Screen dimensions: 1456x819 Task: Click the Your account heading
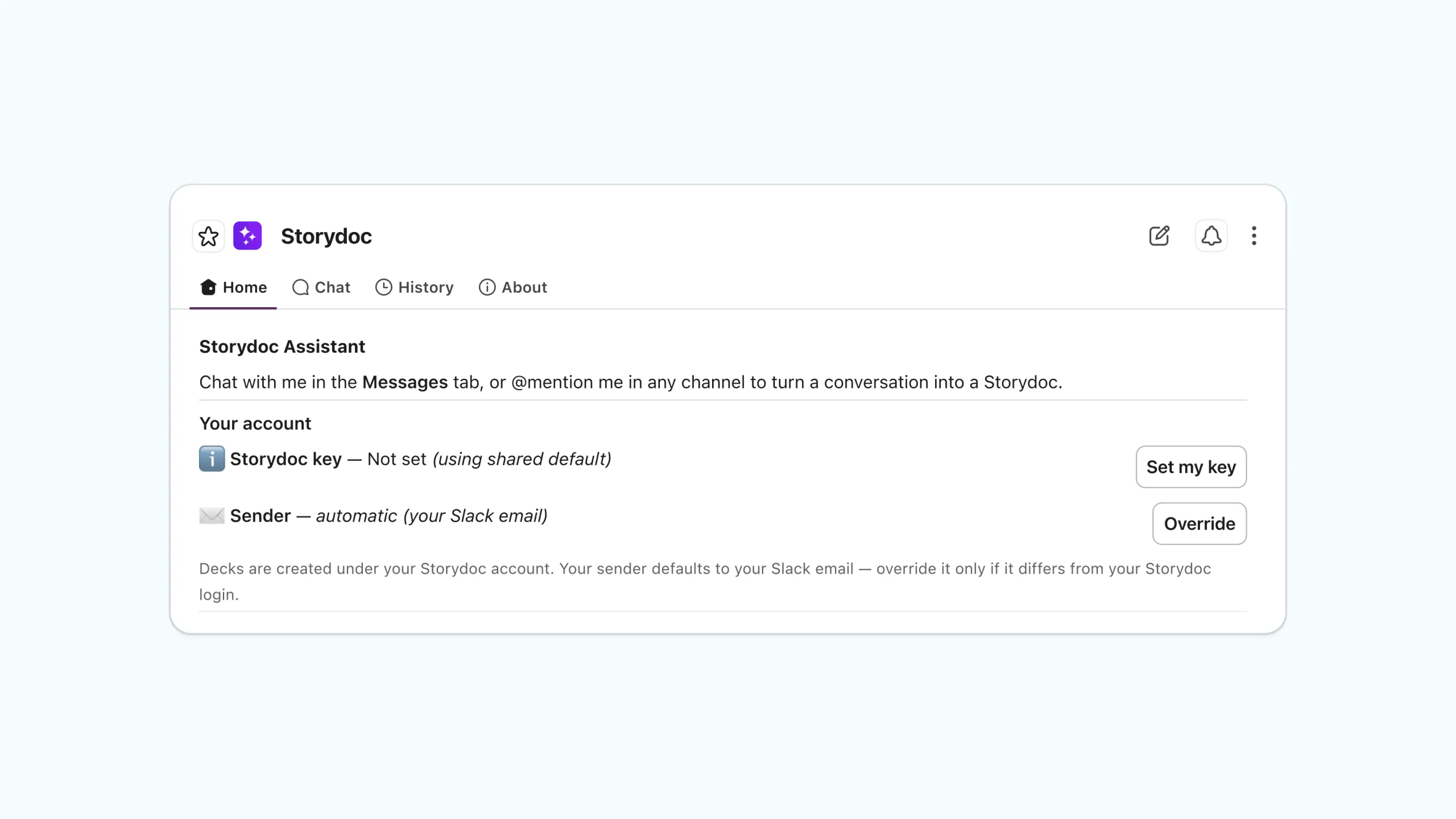[255, 424]
